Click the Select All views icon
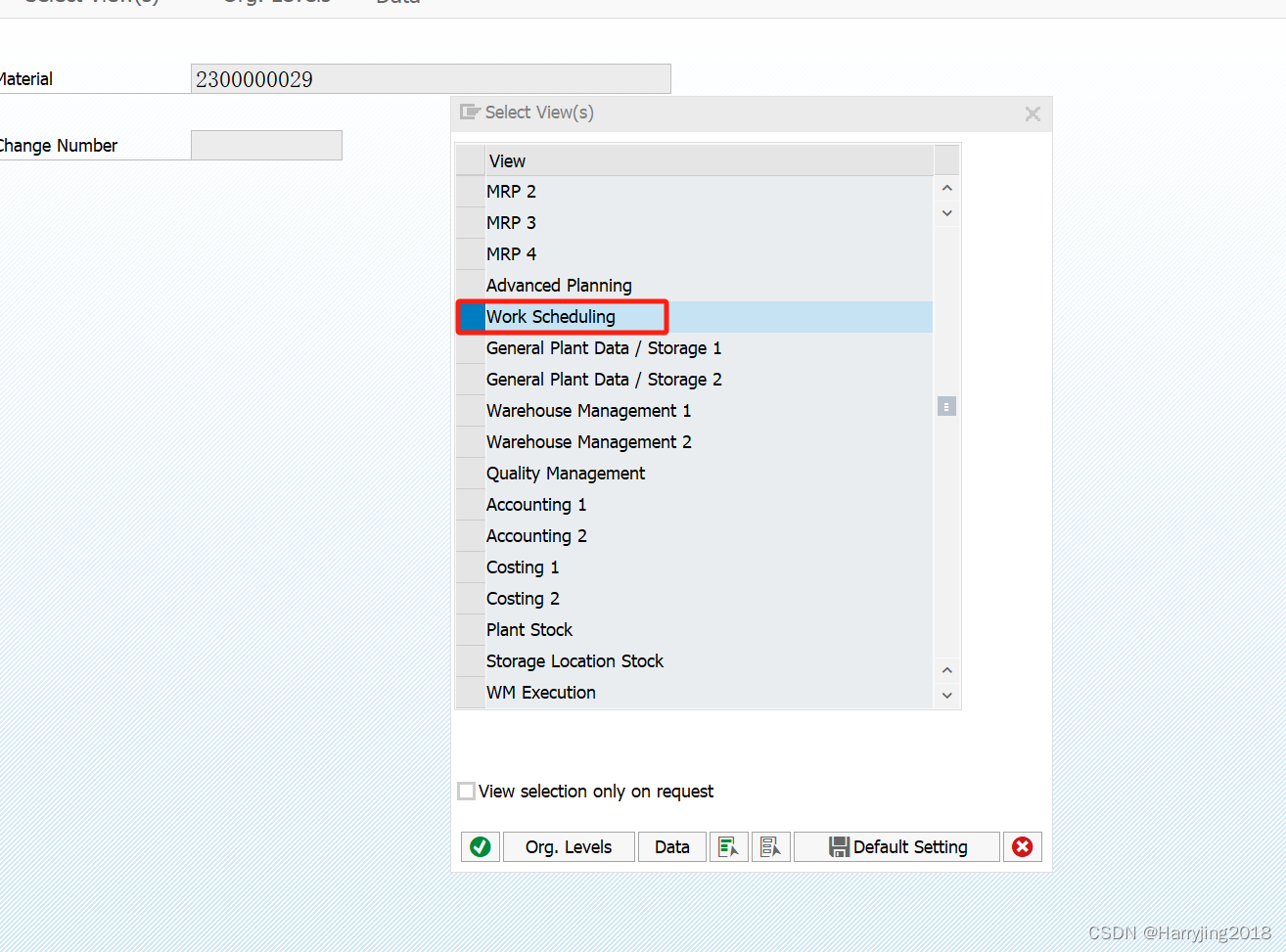This screenshot has width=1286, height=952. 728,846
